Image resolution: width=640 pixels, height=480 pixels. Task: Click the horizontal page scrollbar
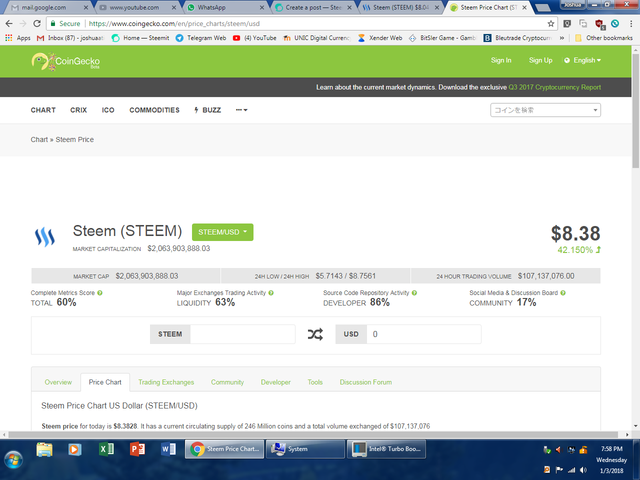pyautogui.click(x=313, y=435)
